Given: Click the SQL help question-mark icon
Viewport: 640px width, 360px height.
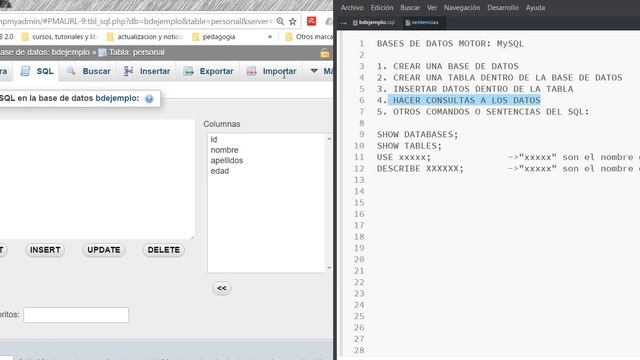Looking at the screenshot, I should pyautogui.click(x=149, y=99).
